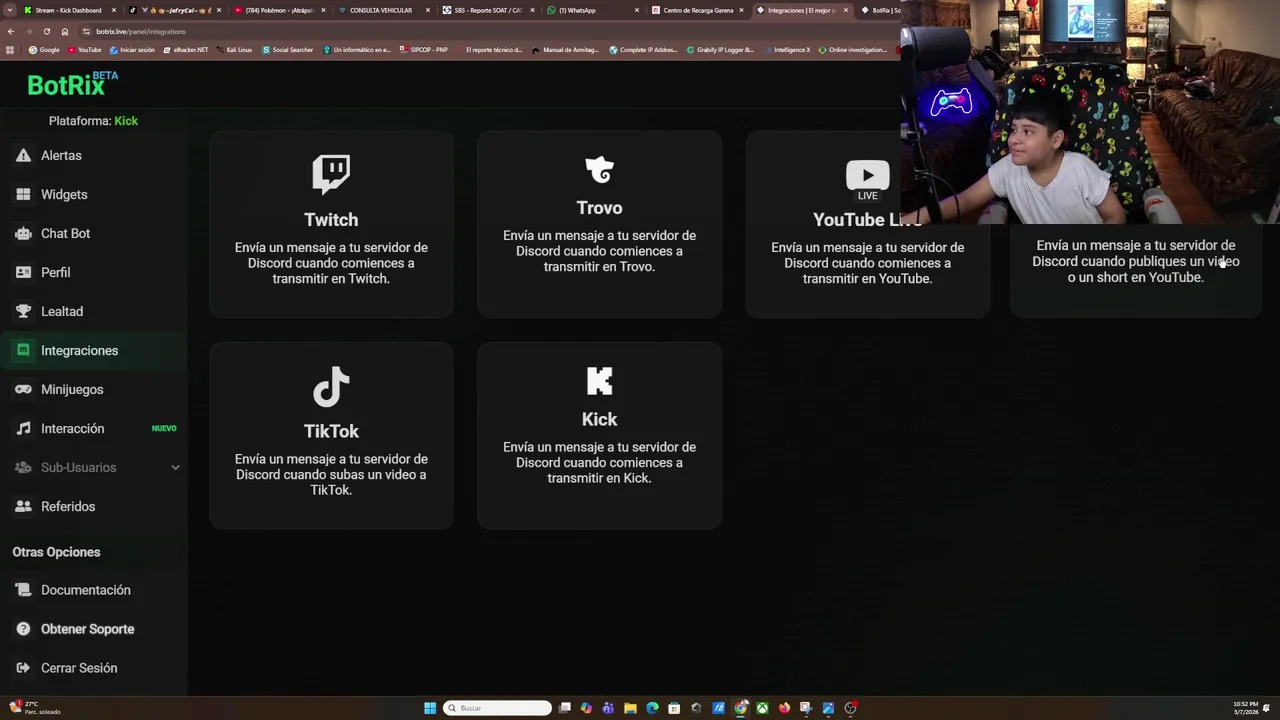Reload the page with the browser refresh icon

click(46, 31)
